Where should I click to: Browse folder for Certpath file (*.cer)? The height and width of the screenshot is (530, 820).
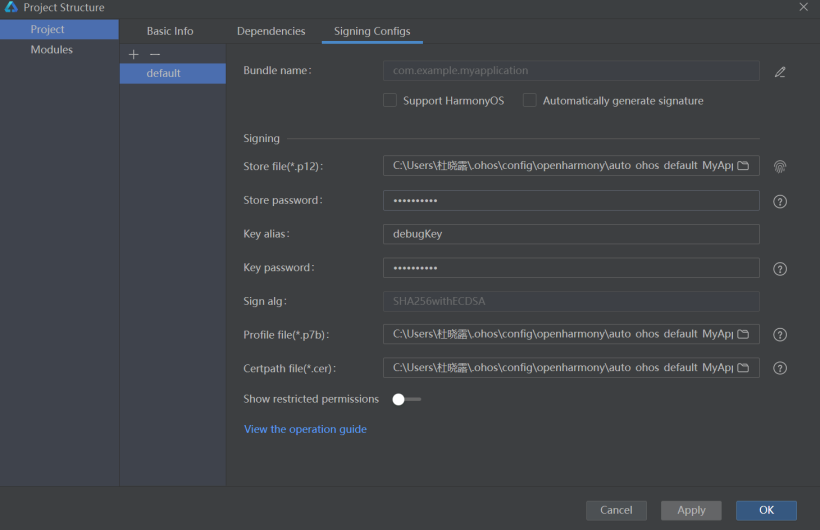coord(743,368)
